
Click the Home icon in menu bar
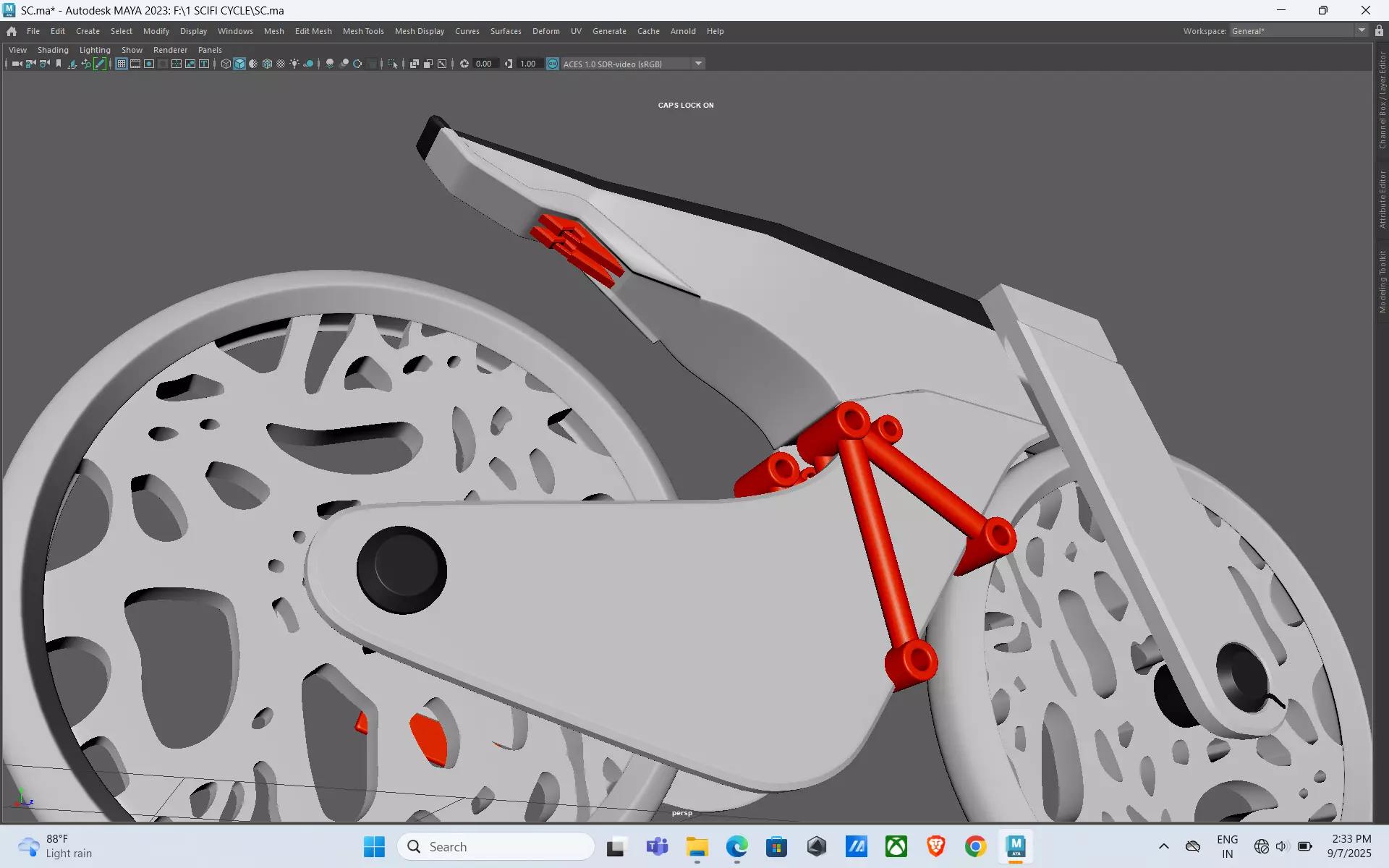pyautogui.click(x=12, y=31)
